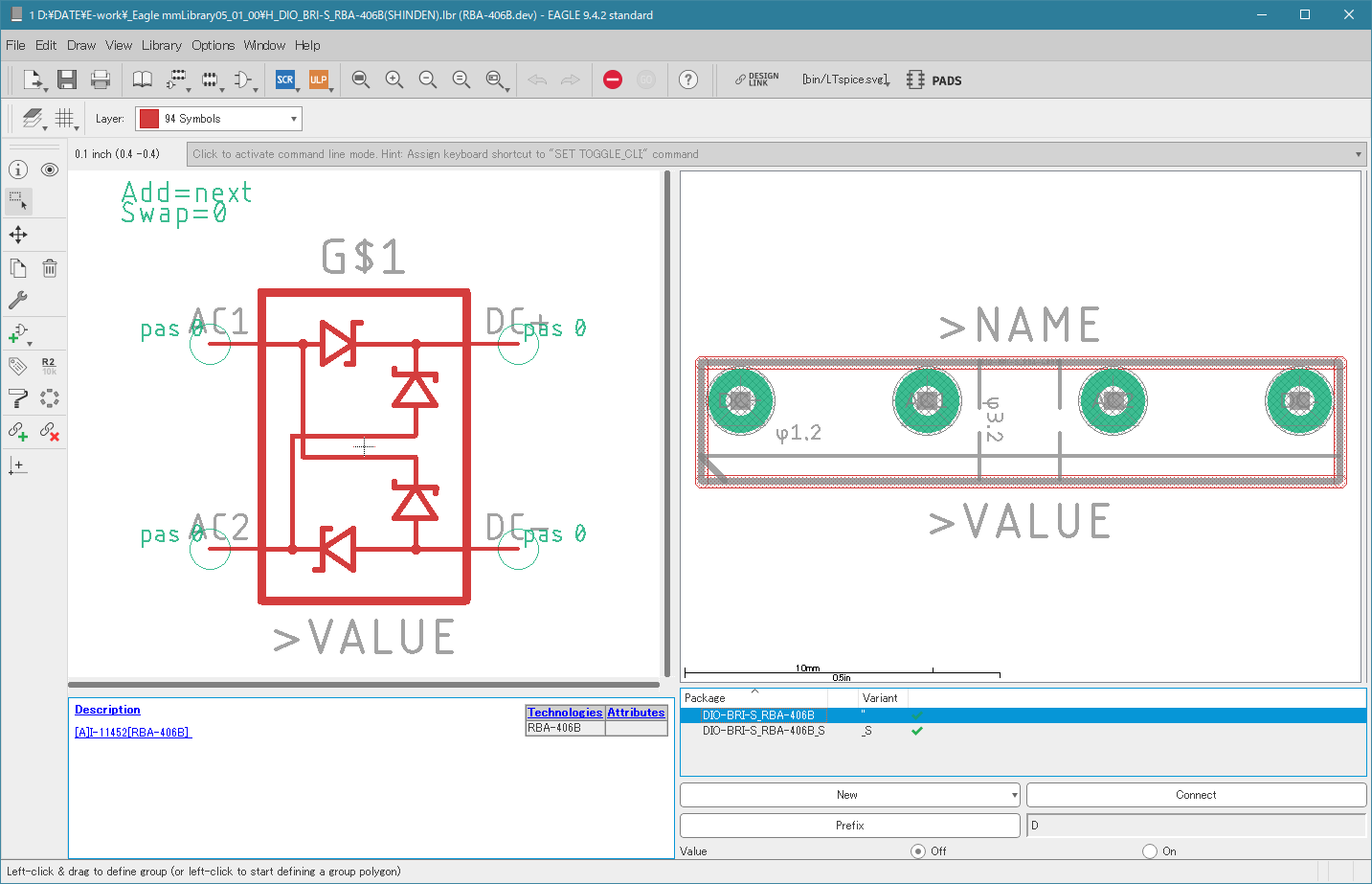Click the red layer color swatch
The height and width of the screenshot is (884, 1372).
[149, 119]
